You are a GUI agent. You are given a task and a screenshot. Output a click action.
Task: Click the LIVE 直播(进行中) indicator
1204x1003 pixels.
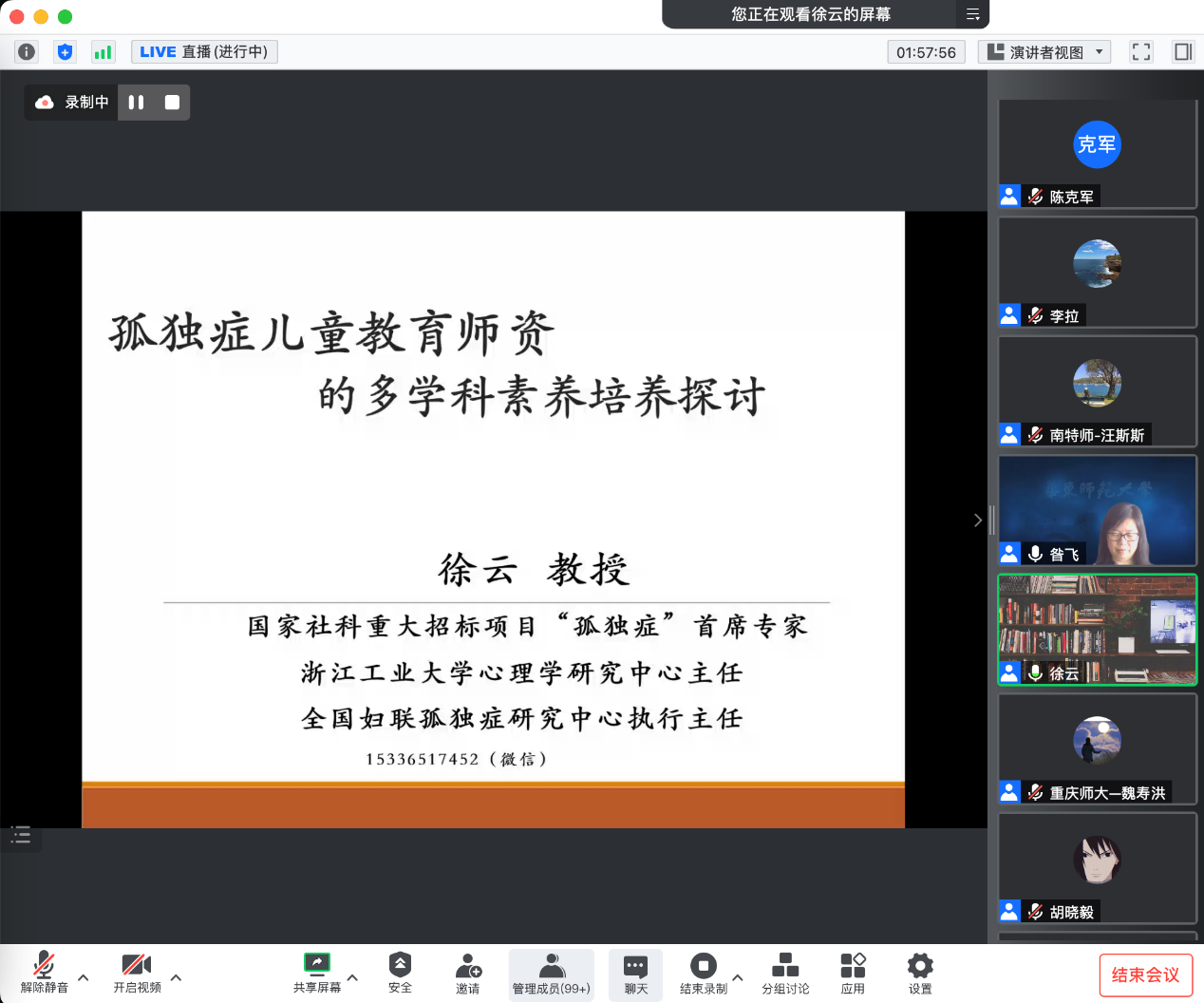click(x=204, y=52)
